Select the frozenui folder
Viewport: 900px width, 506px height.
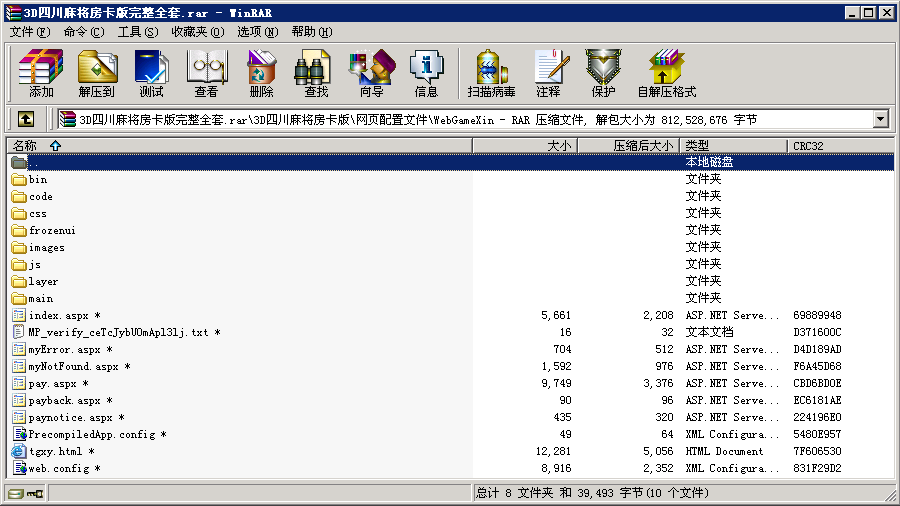tap(52, 231)
